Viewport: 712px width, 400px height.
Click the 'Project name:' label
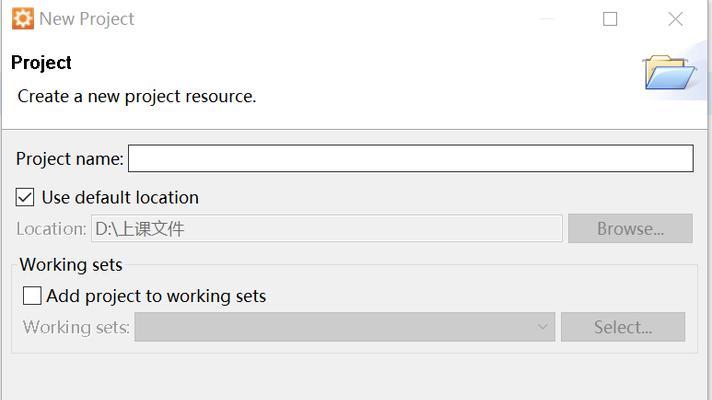tap(69, 159)
